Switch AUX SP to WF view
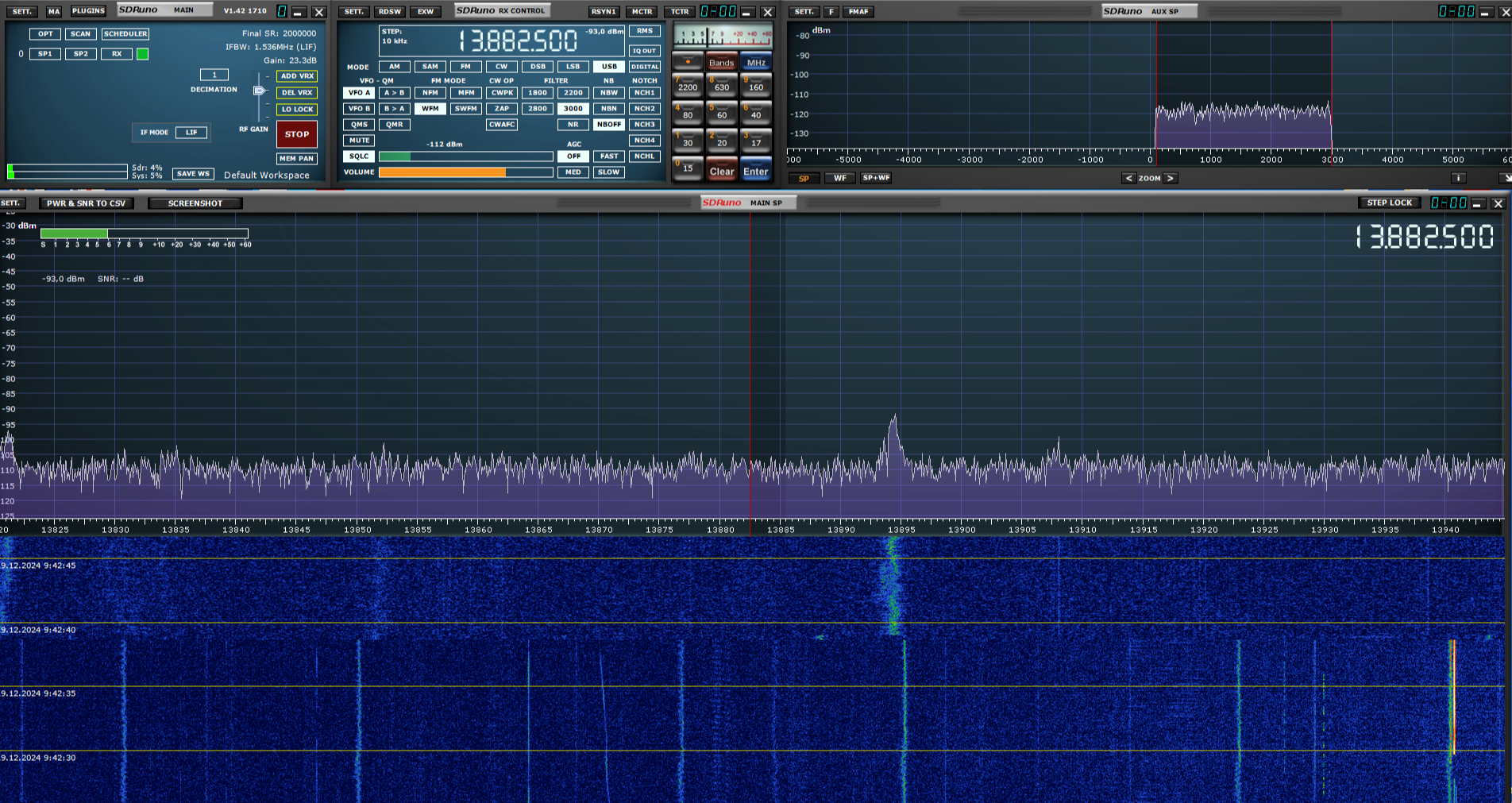Image resolution: width=1512 pixels, height=803 pixels. (839, 178)
